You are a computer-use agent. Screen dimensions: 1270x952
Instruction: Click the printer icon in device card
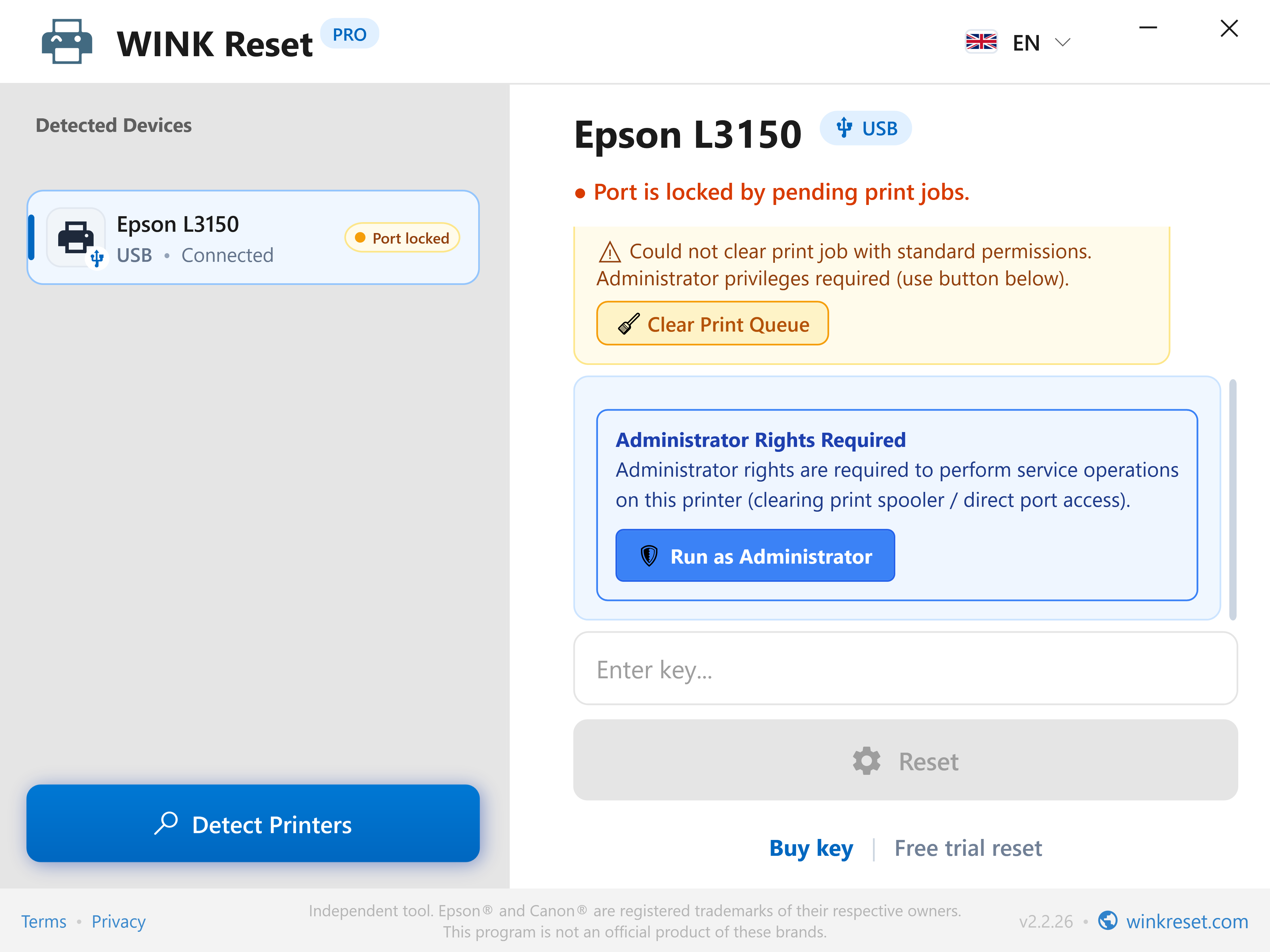pos(76,238)
